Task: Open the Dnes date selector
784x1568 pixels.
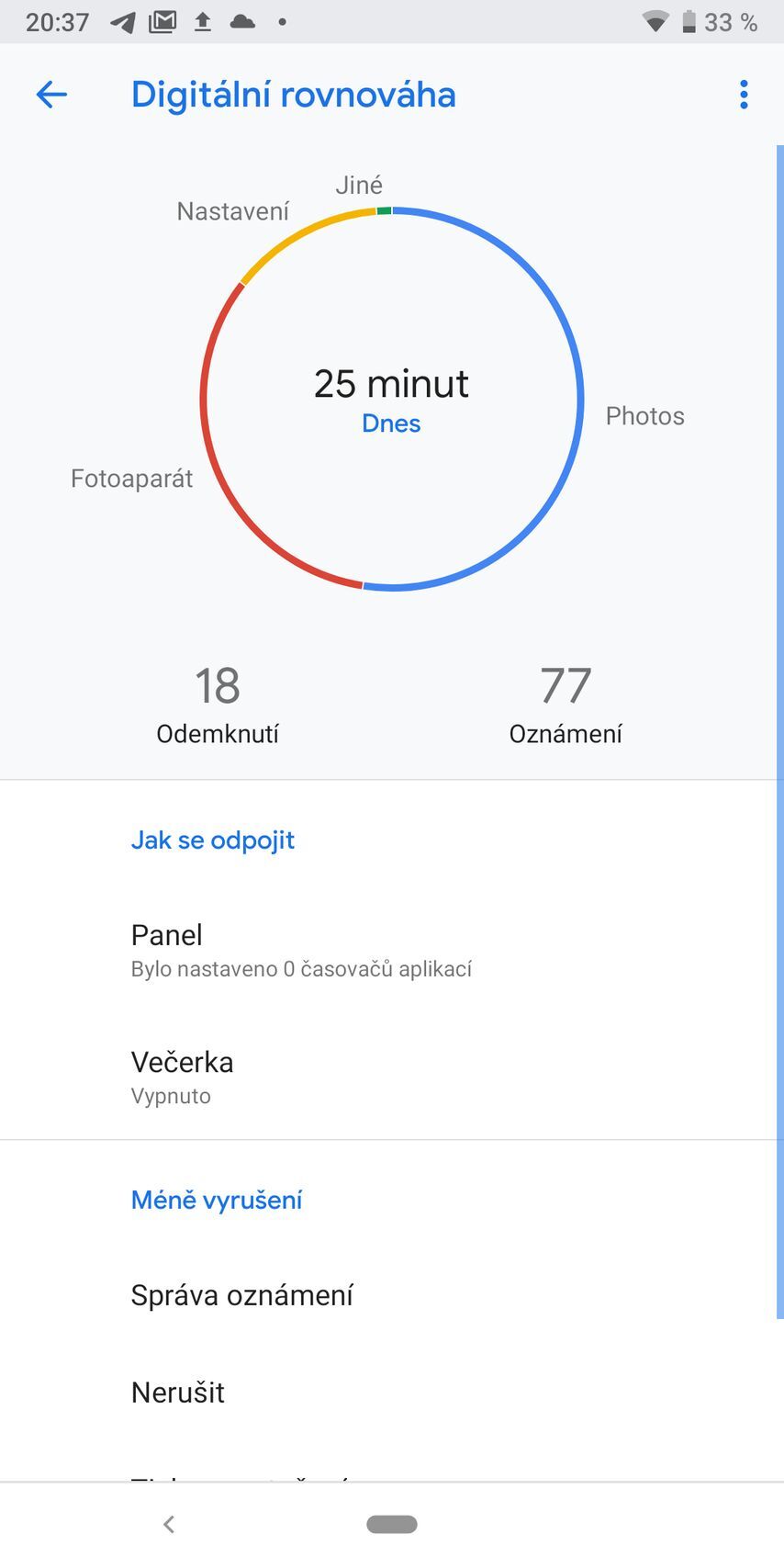Action: (x=391, y=423)
